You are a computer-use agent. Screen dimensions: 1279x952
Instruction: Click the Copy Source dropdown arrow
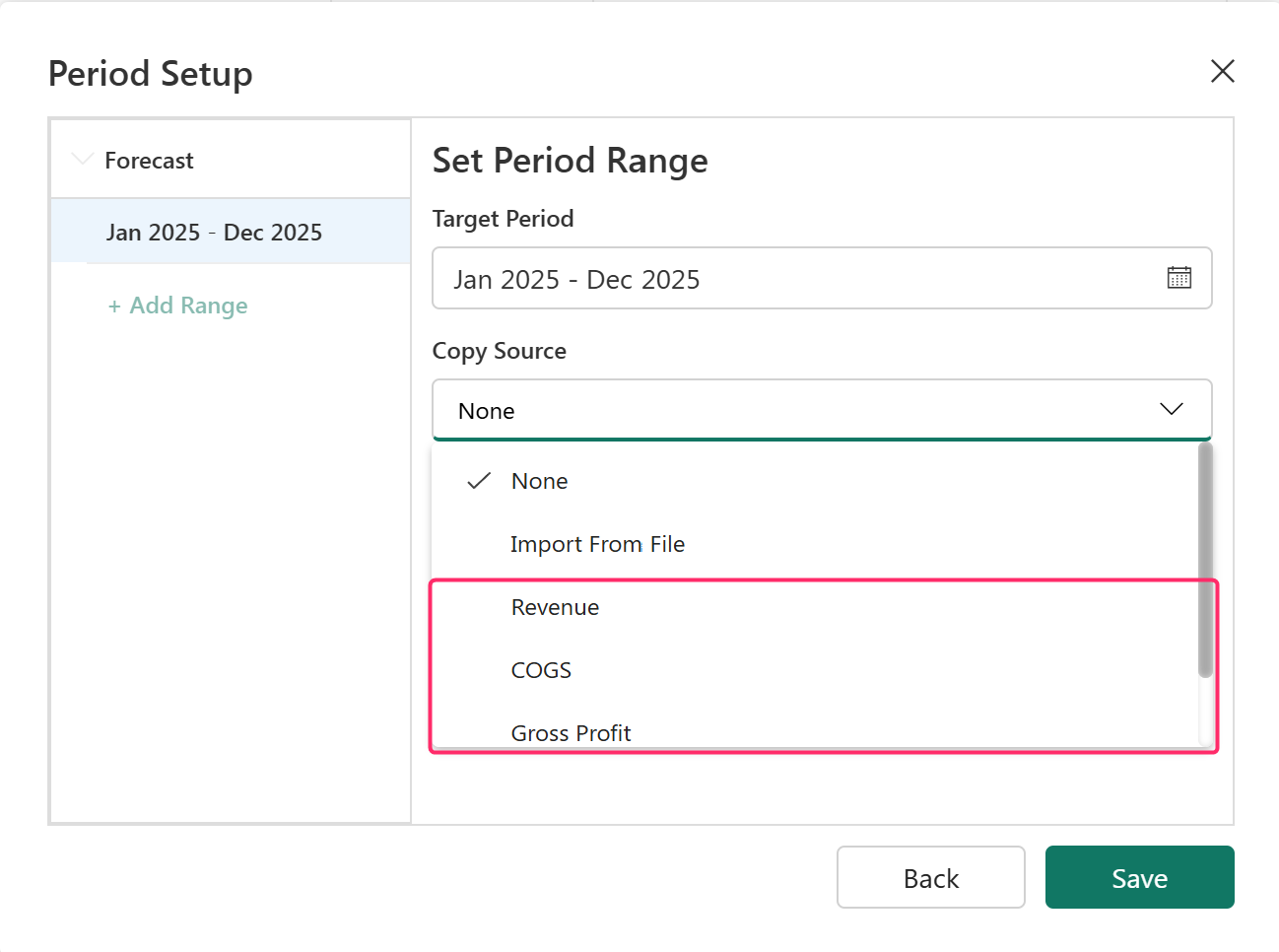point(1171,409)
